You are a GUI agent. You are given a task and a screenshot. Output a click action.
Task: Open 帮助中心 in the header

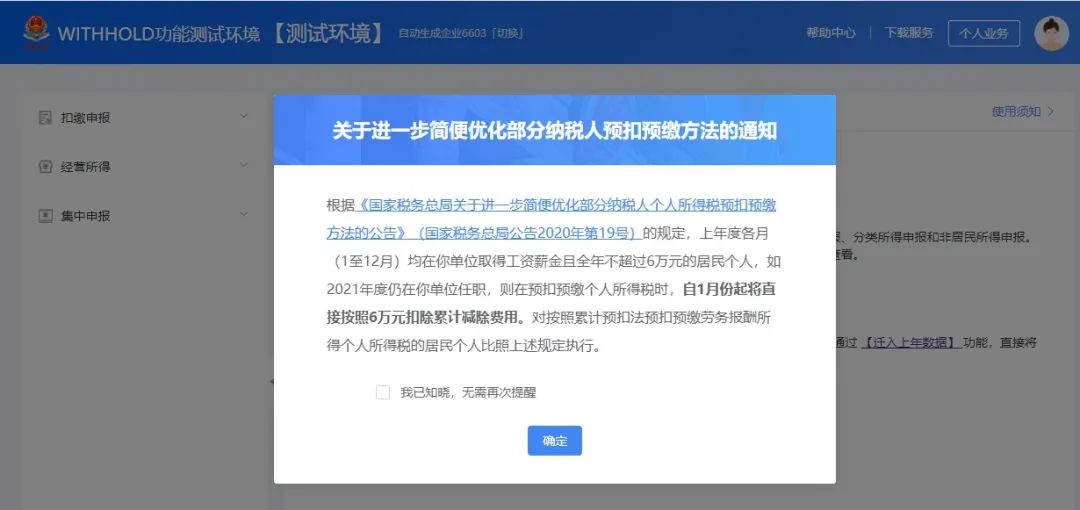[x=831, y=33]
